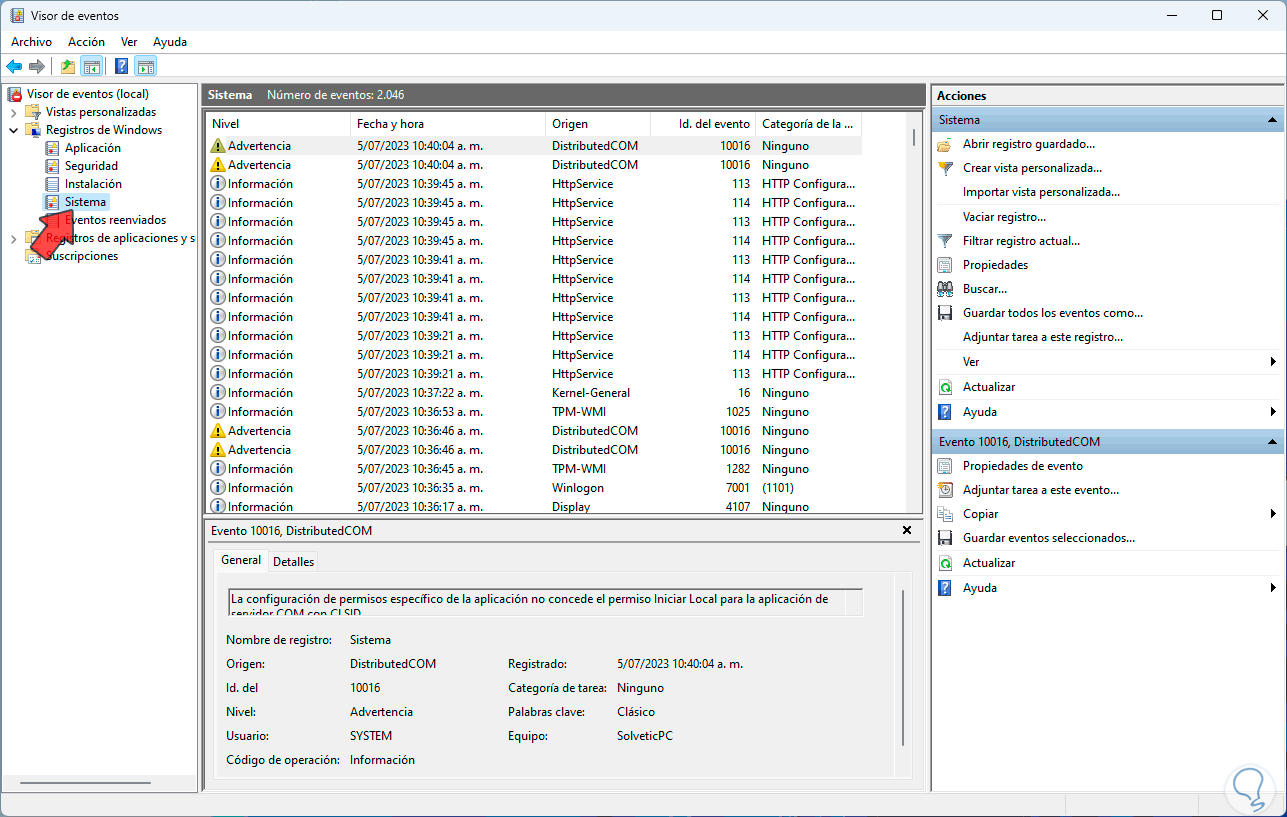
Task: Click Adjuntar tarea a este evento
Action: pyautogui.click(x=1040, y=490)
